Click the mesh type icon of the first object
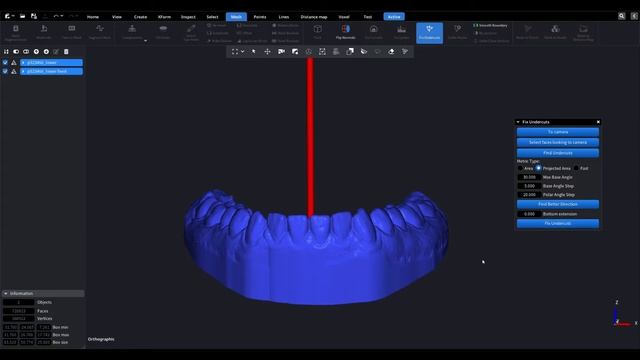Viewport: 640px width, 360px height. (x=14, y=62)
